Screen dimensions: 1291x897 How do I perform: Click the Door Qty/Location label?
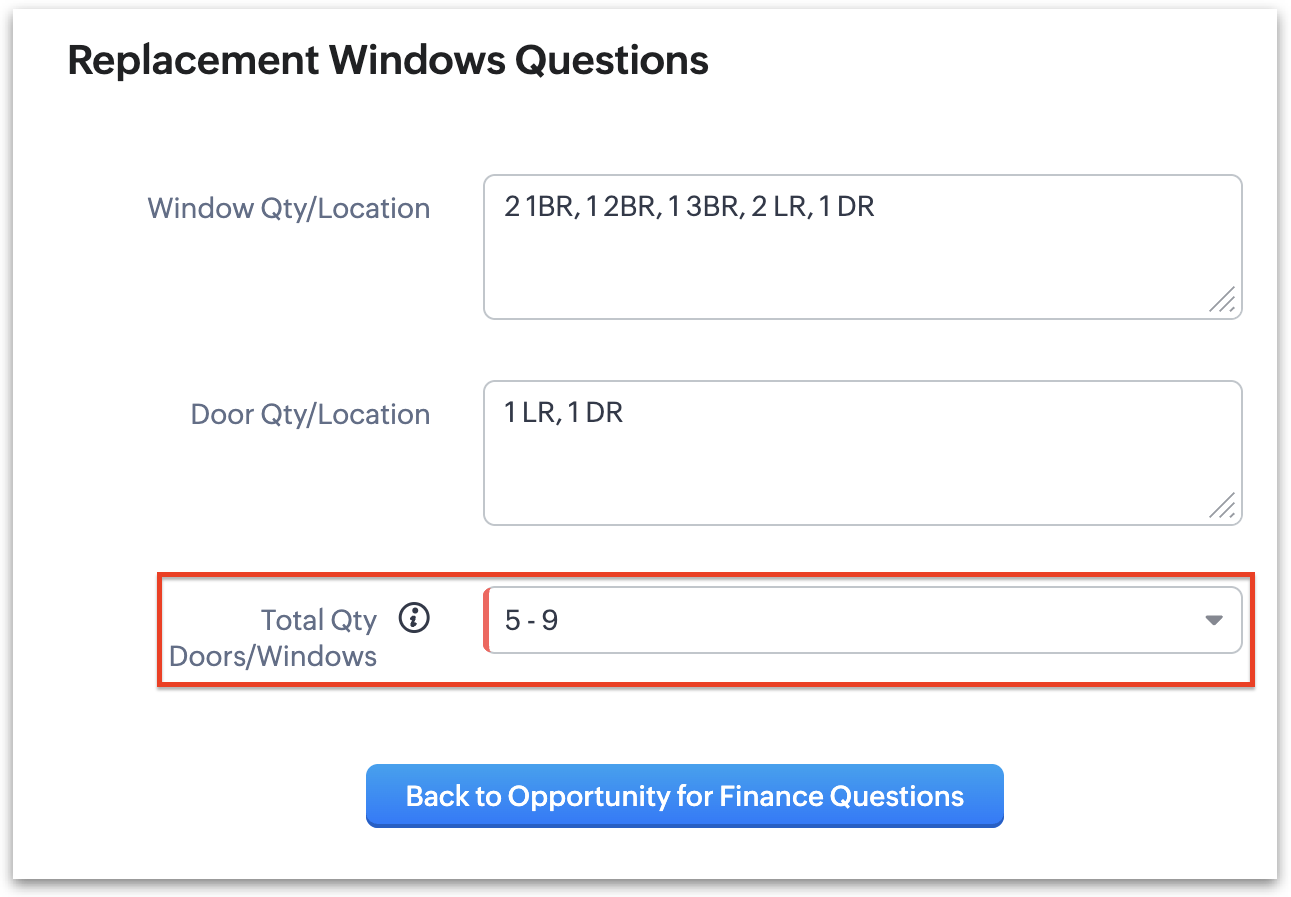click(310, 414)
